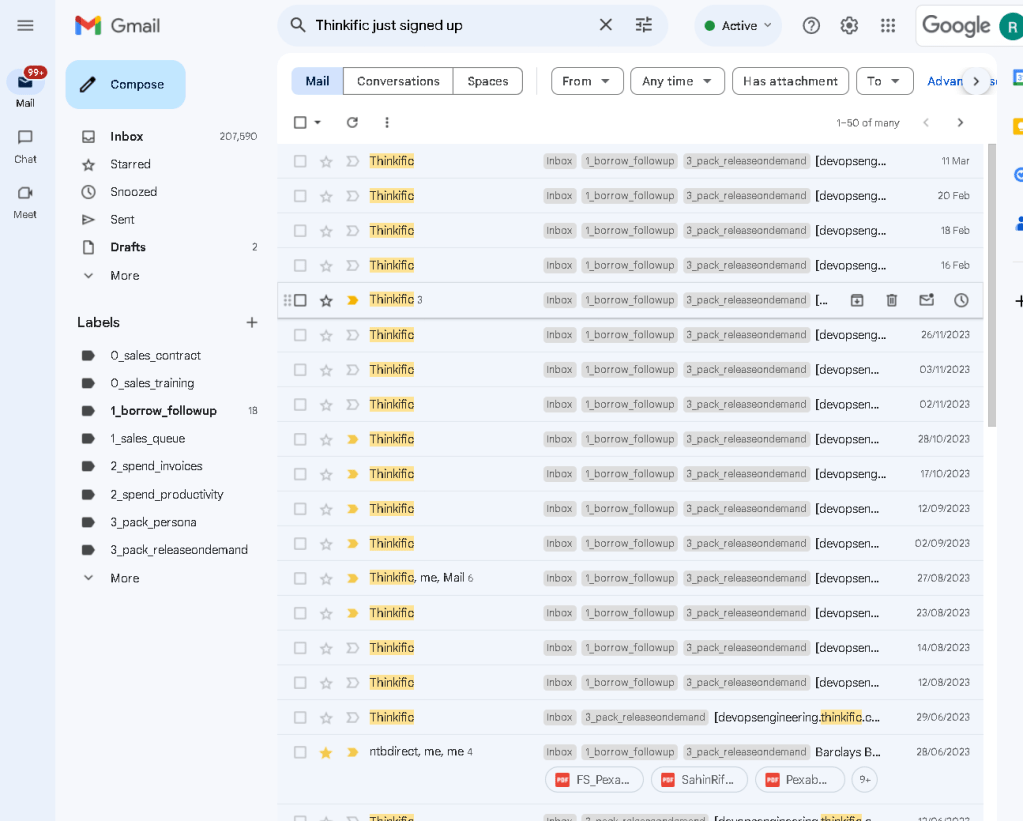Go to the next page of results

[x=960, y=123]
